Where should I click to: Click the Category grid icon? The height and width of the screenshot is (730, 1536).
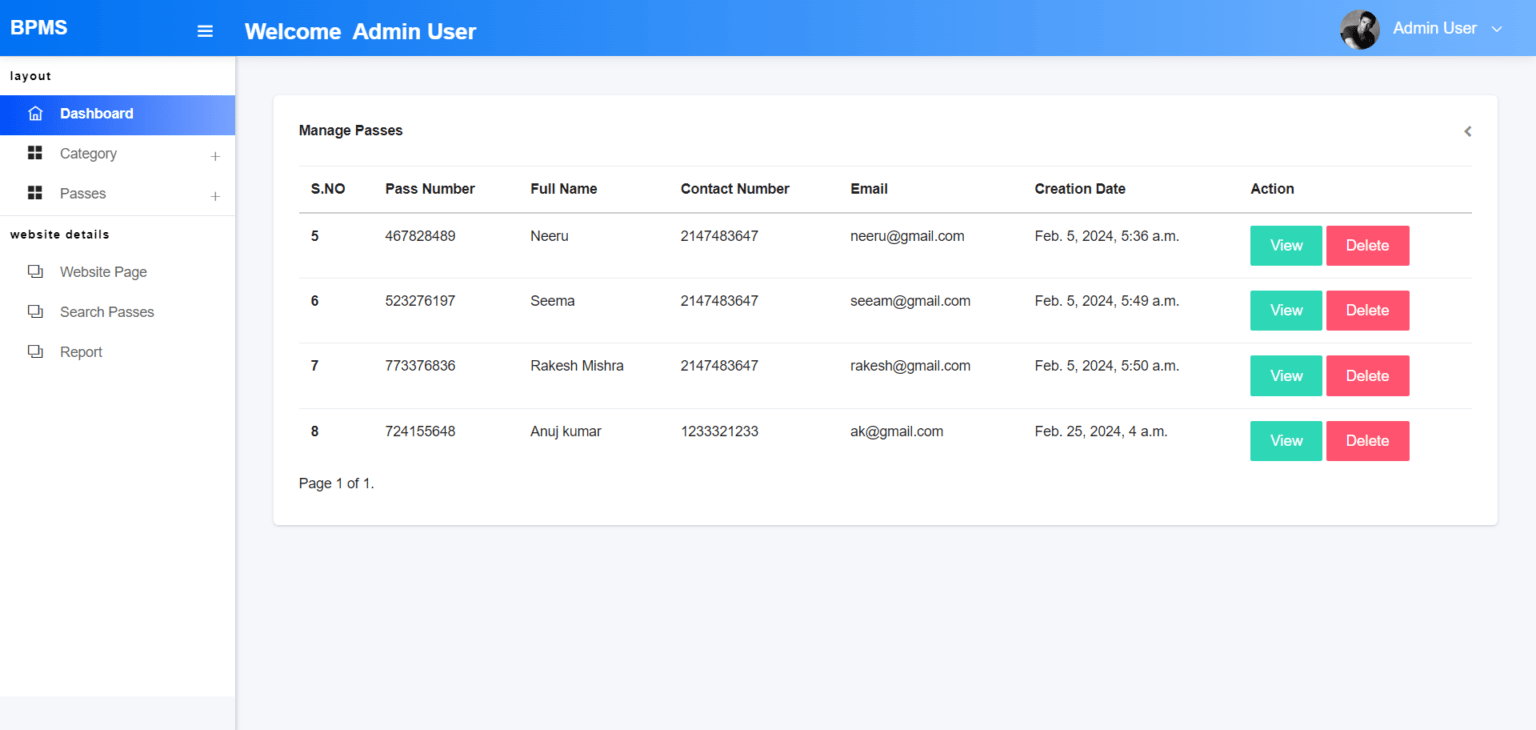(36, 153)
